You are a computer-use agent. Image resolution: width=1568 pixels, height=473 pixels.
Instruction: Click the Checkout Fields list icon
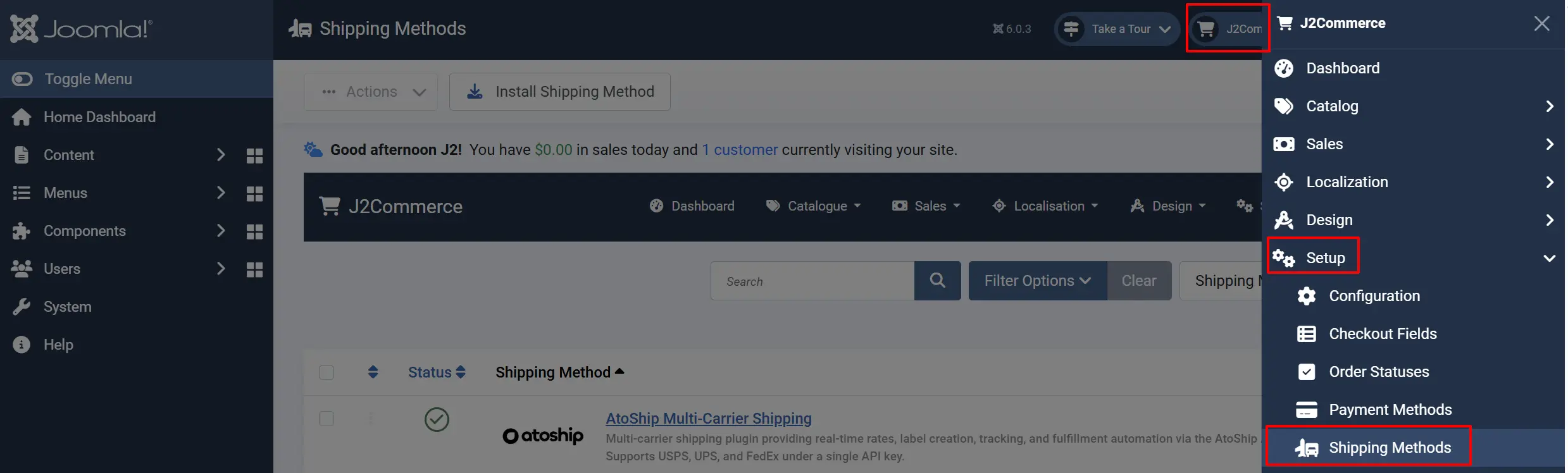[x=1306, y=334]
